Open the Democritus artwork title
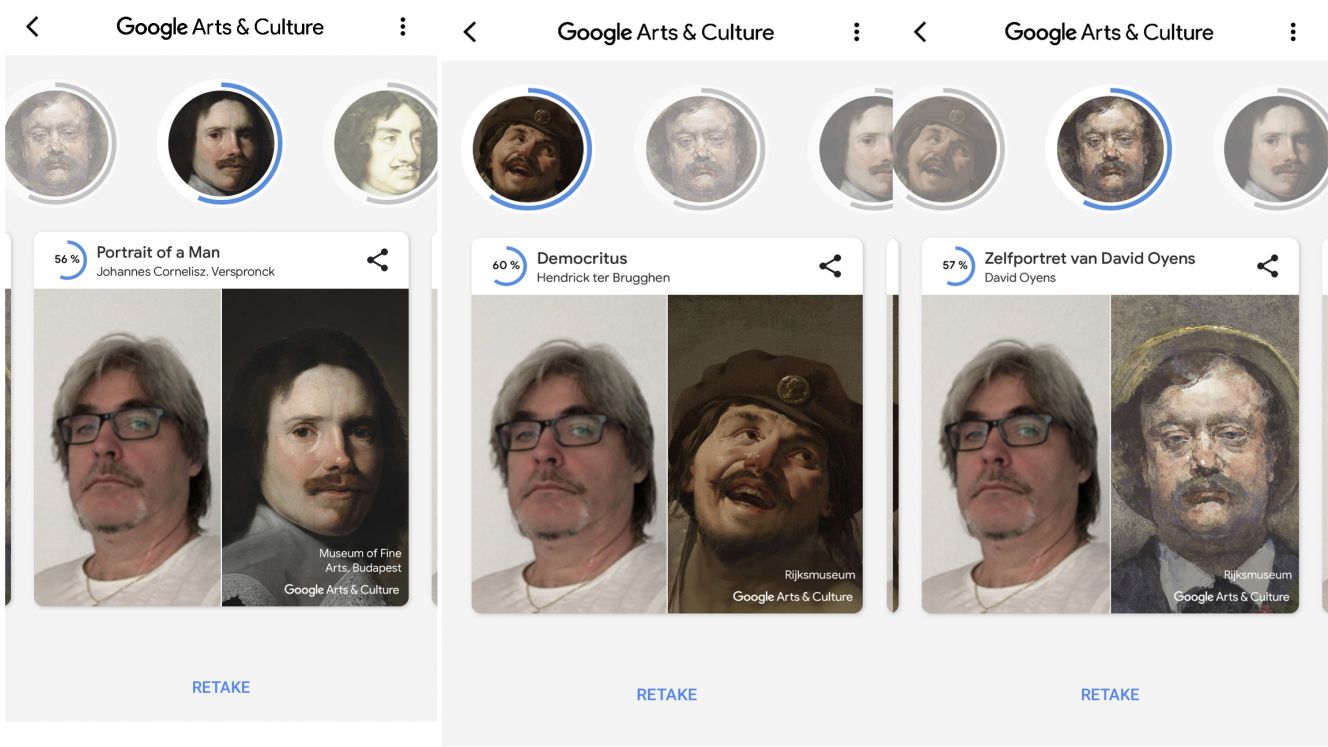Screen dimensions: 1328x747 [582, 258]
